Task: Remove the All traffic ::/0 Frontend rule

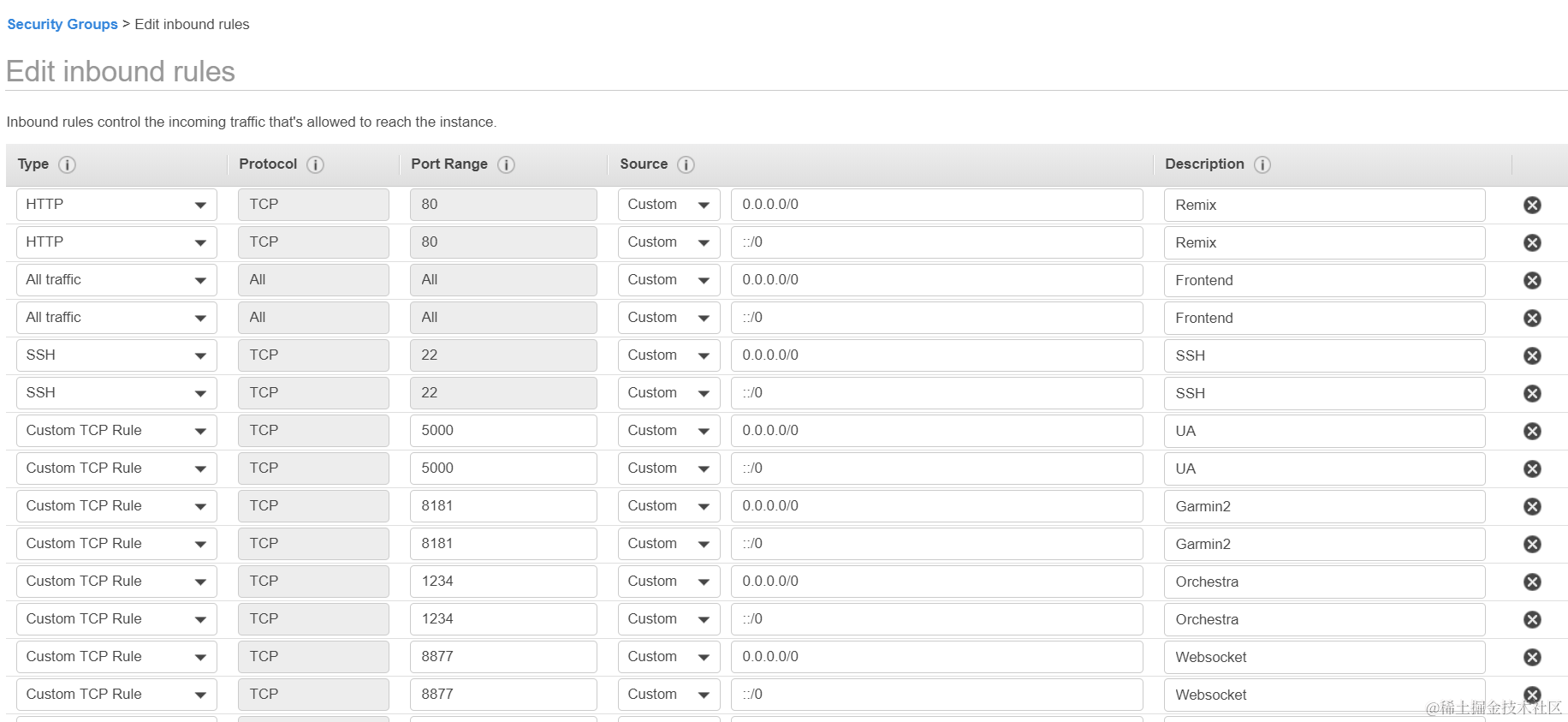Action: point(1532,318)
